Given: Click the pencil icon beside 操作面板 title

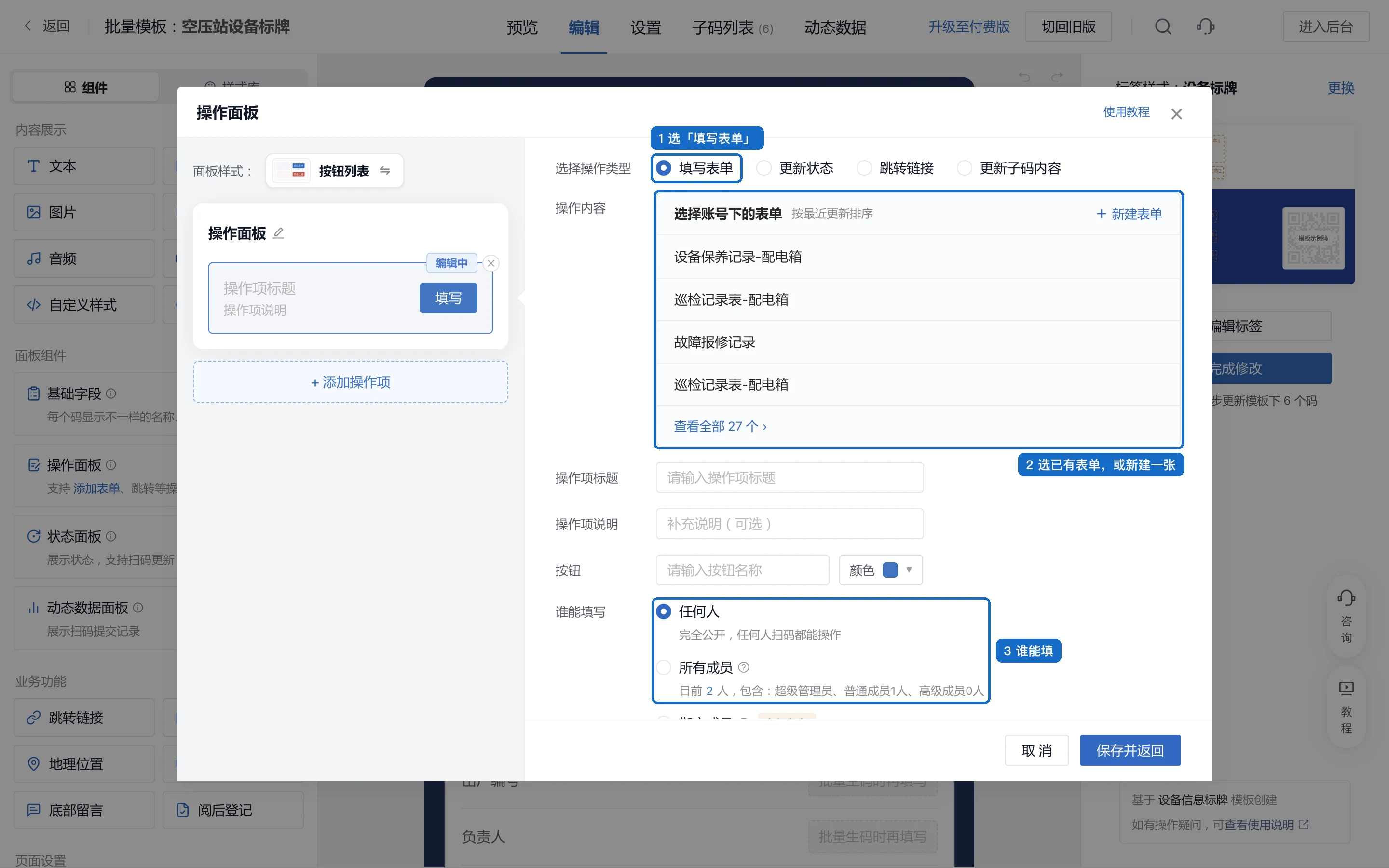Looking at the screenshot, I should point(278,233).
